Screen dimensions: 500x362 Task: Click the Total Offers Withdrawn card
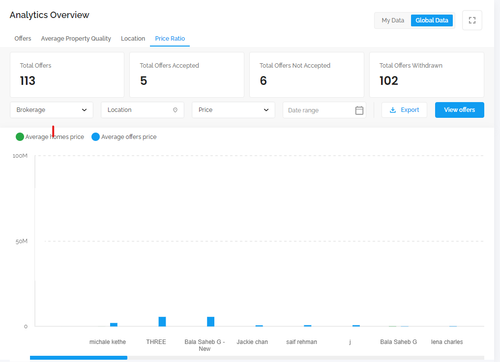(427, 75)
